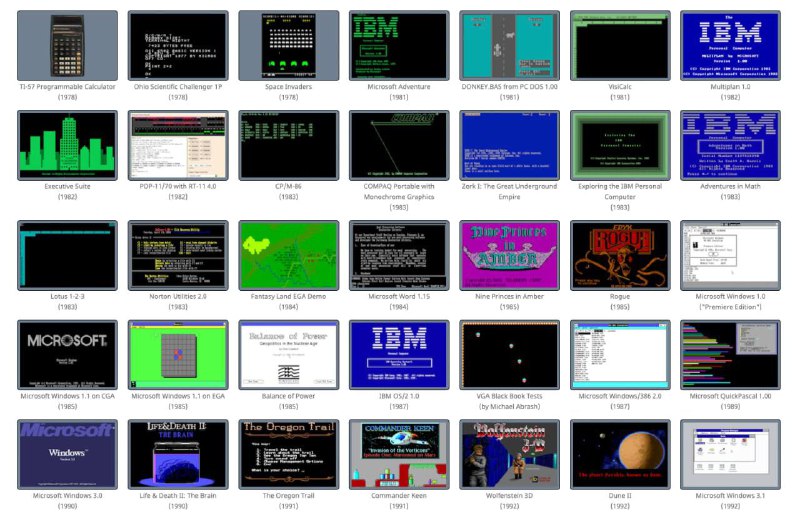The image size is (800, 519).
Task: Click the Multiplan 1.0 caption link
Action: [x=730, y=87]
